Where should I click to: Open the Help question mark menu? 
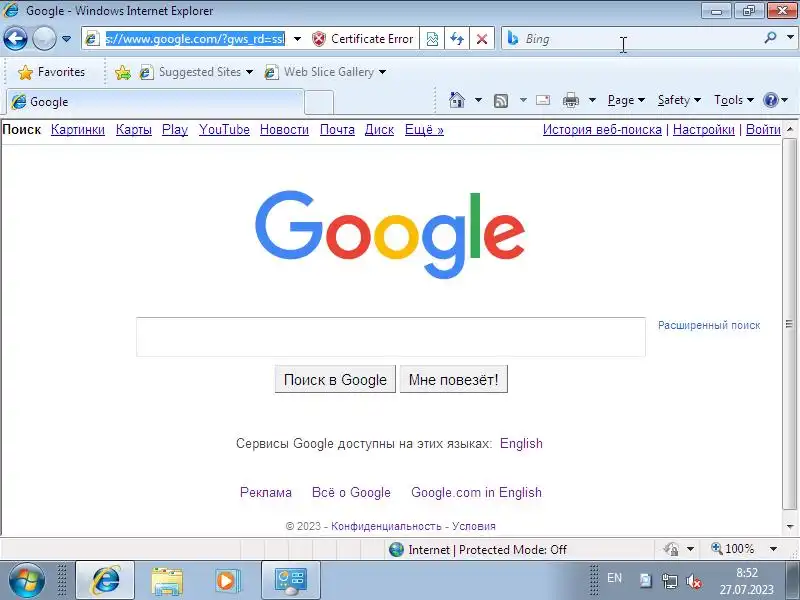pyautogui.click(x=776, y=100)
